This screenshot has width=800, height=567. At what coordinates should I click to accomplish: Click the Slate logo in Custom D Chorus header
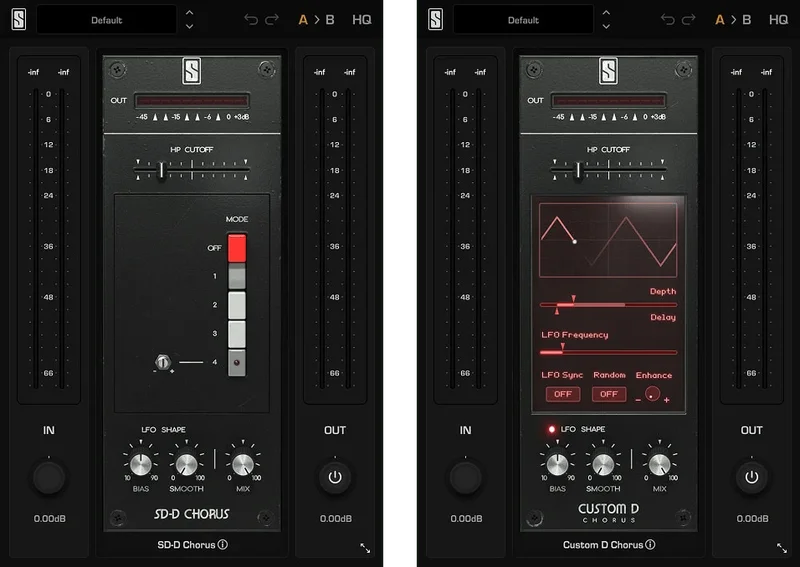click(435, 20)
